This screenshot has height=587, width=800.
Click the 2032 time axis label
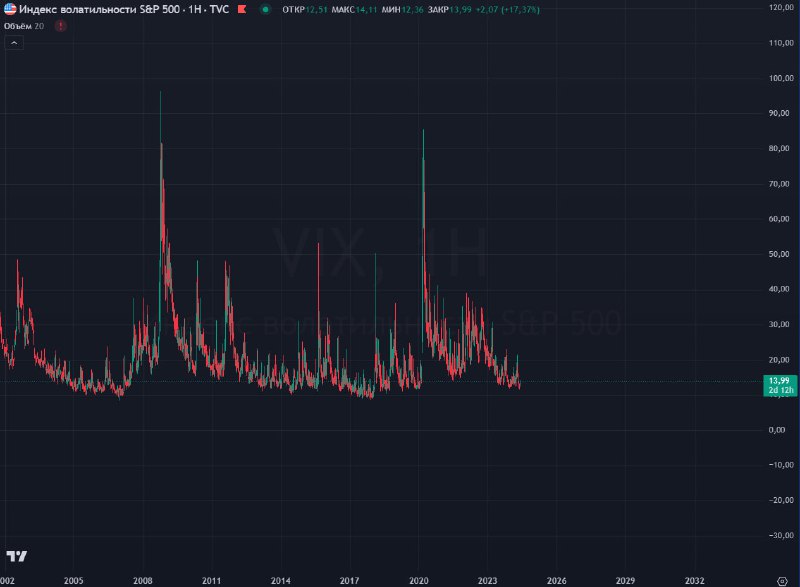click(x=694, y=581)
